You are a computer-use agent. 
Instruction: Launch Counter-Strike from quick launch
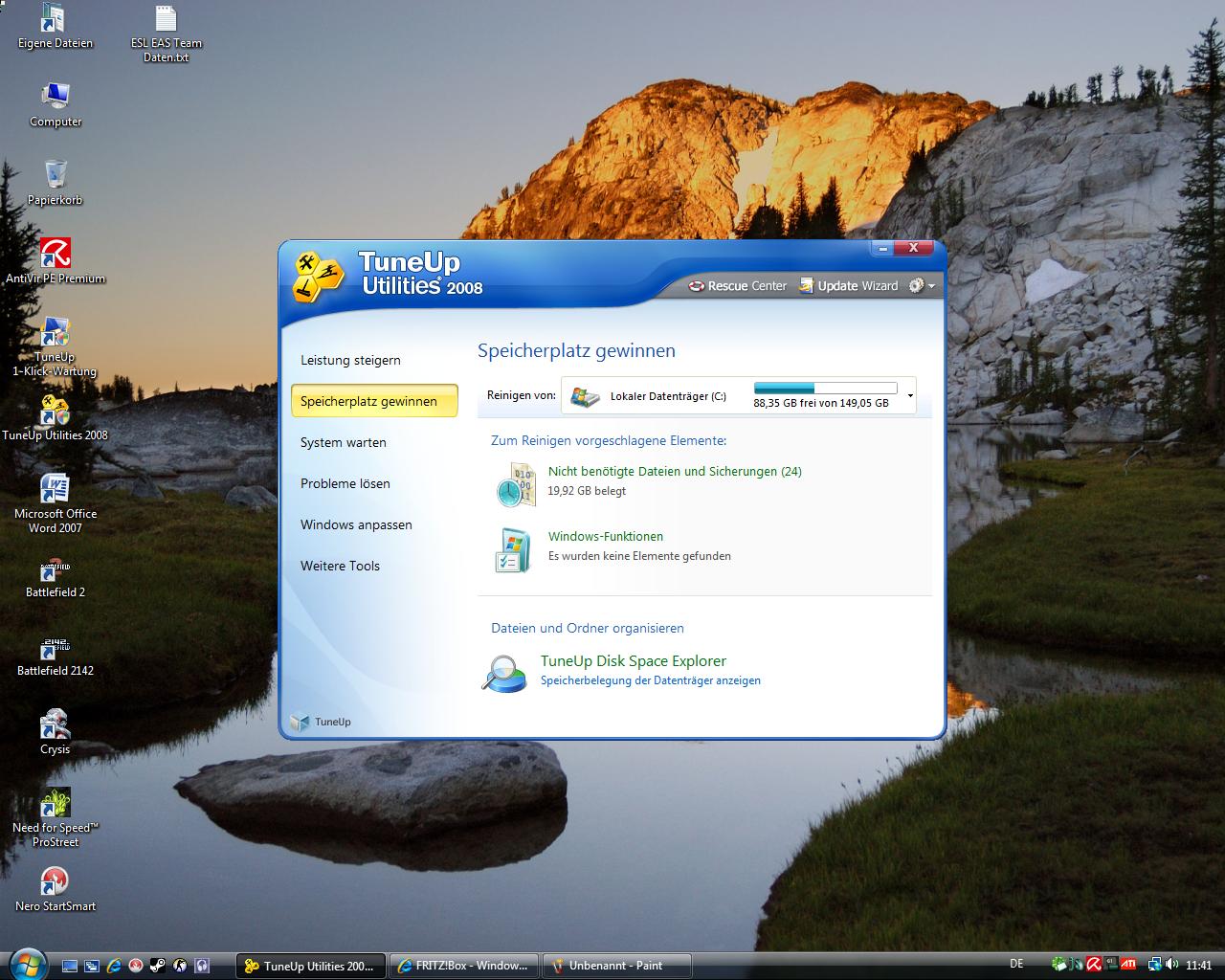click(180, 966)
